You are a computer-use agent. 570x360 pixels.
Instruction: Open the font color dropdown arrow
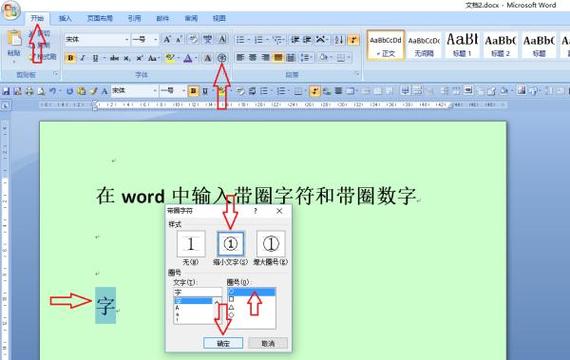coord(196,58)
